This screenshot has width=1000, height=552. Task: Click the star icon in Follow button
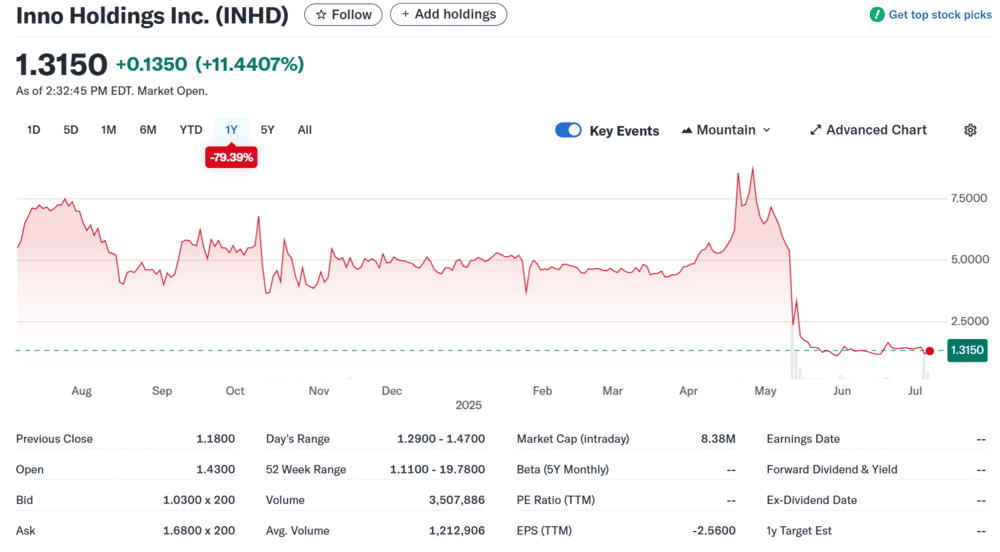pos(321,15)
